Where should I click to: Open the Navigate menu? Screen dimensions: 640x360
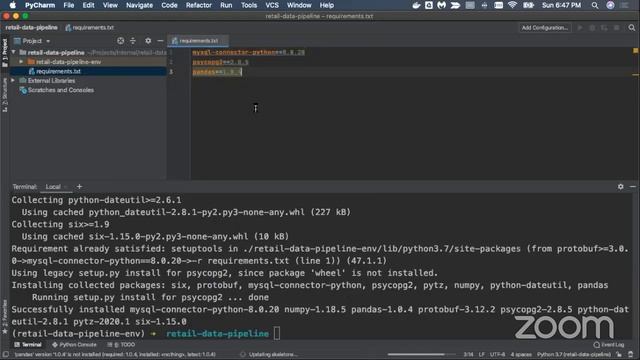(139, 5)
